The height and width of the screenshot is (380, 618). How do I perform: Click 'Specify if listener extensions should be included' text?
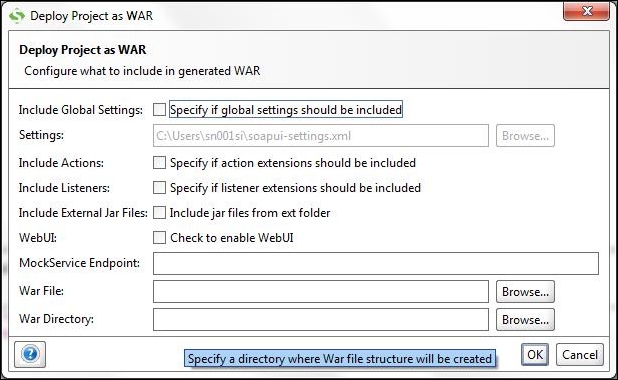pos(295,188)
